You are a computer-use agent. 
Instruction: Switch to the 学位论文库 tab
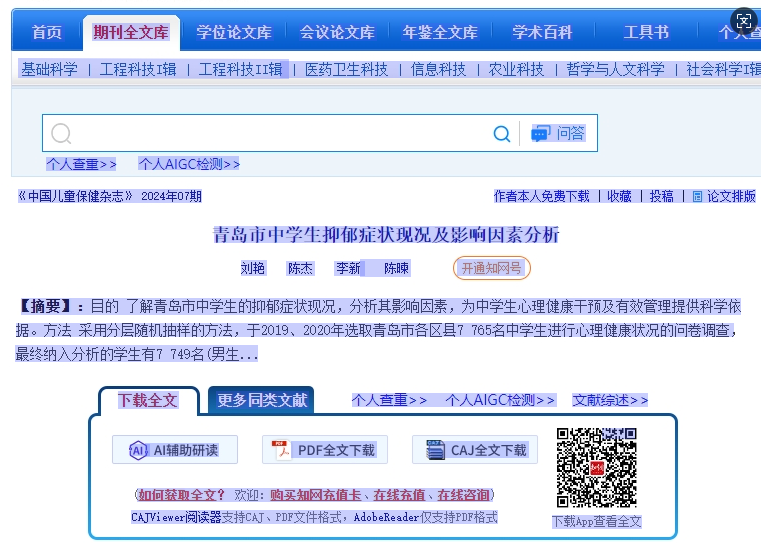coord(233,32)
